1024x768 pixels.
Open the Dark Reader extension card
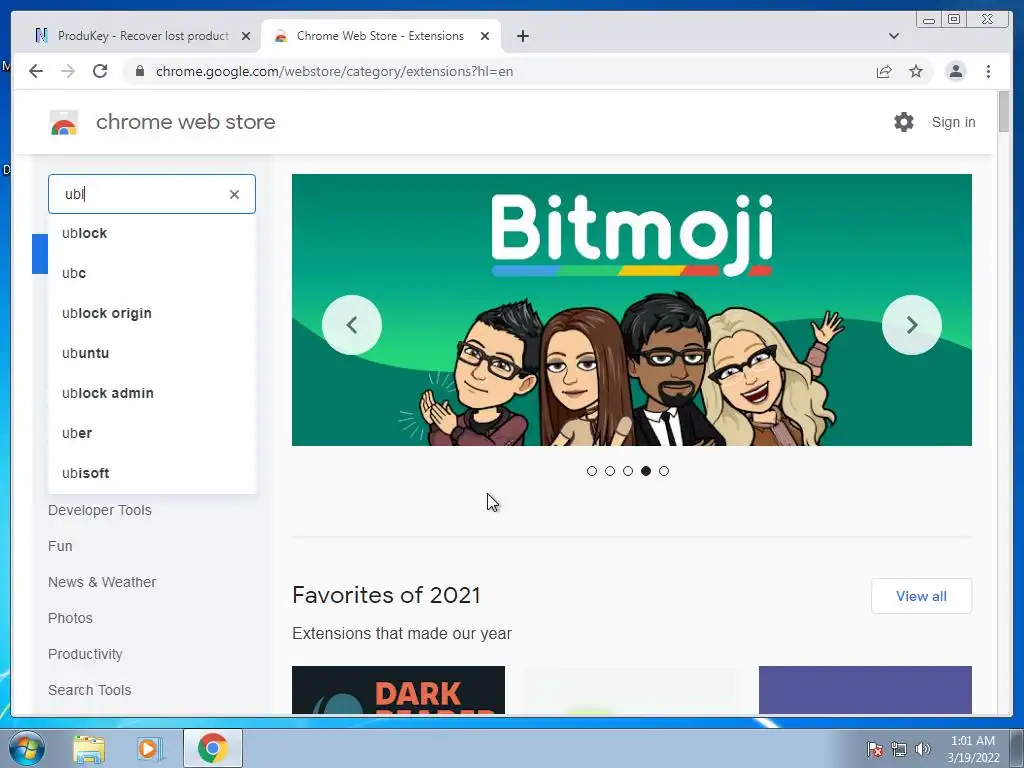click(x=398, y=690)
